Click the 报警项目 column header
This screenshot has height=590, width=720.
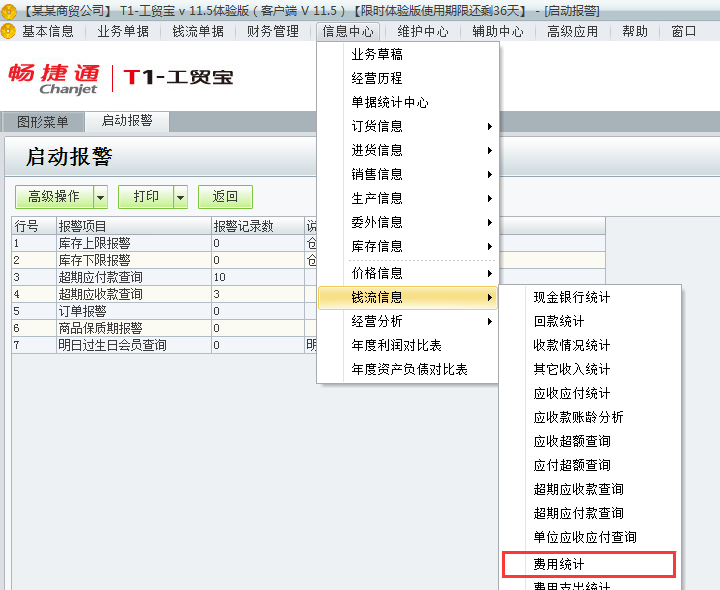tap(134, 226)
